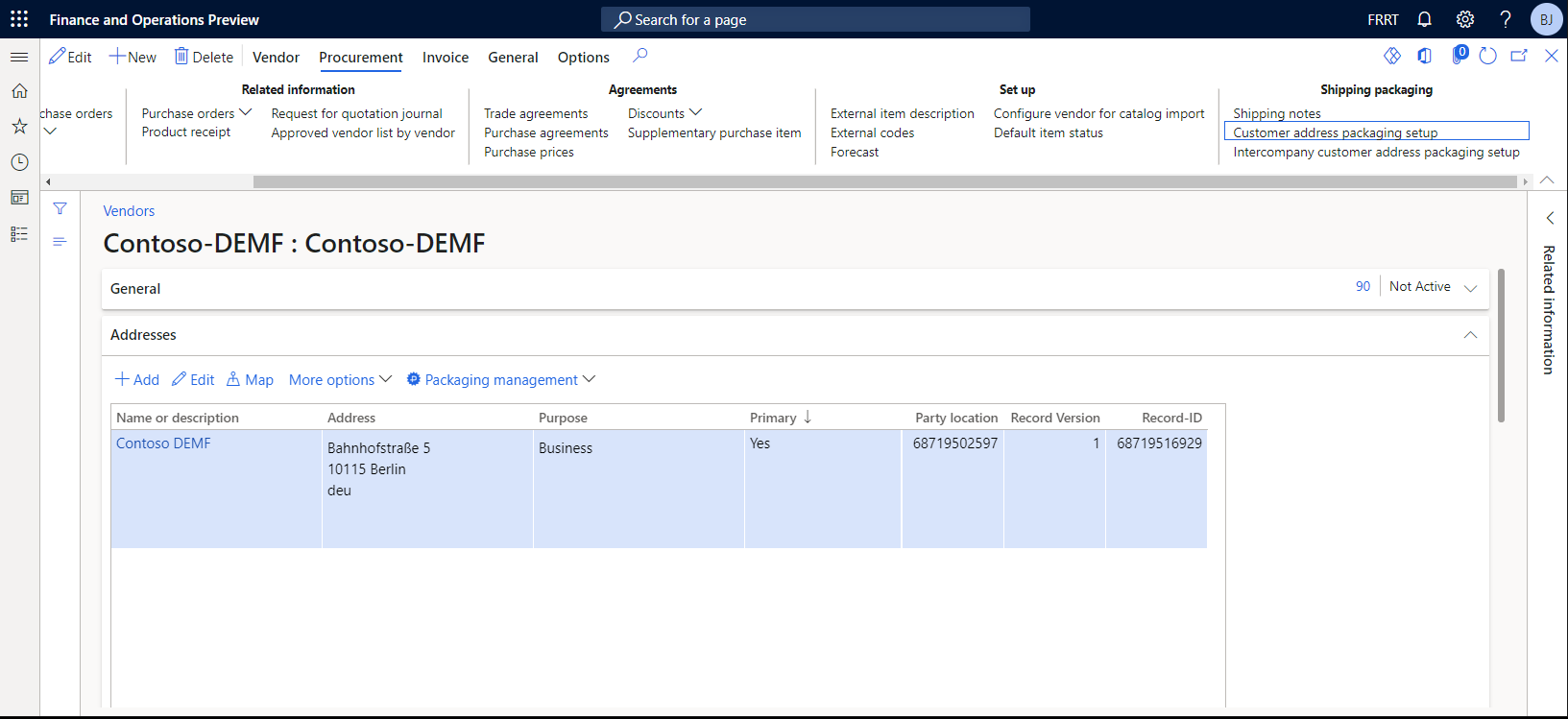Expand the Discounts dropdown
Viewport: 1568px width, 719px height.
pos(665,113)
